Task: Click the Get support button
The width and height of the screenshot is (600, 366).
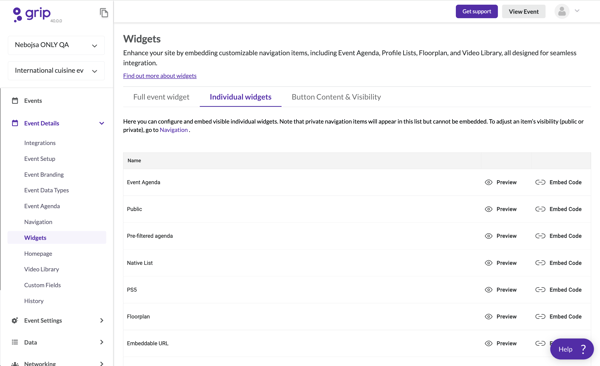Action: point(476,11)
